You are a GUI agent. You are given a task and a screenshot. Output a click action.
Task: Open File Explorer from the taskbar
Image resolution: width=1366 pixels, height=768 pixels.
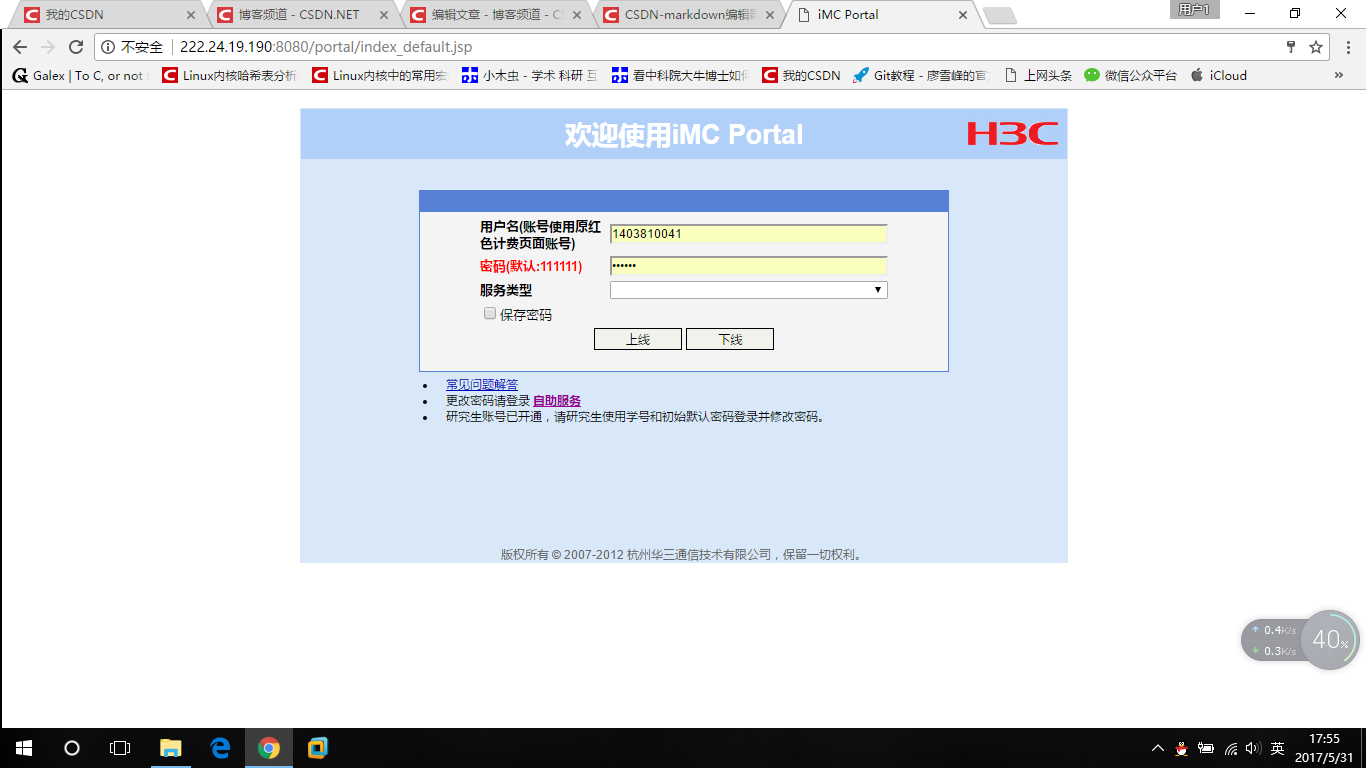click(x=171, y=748)
